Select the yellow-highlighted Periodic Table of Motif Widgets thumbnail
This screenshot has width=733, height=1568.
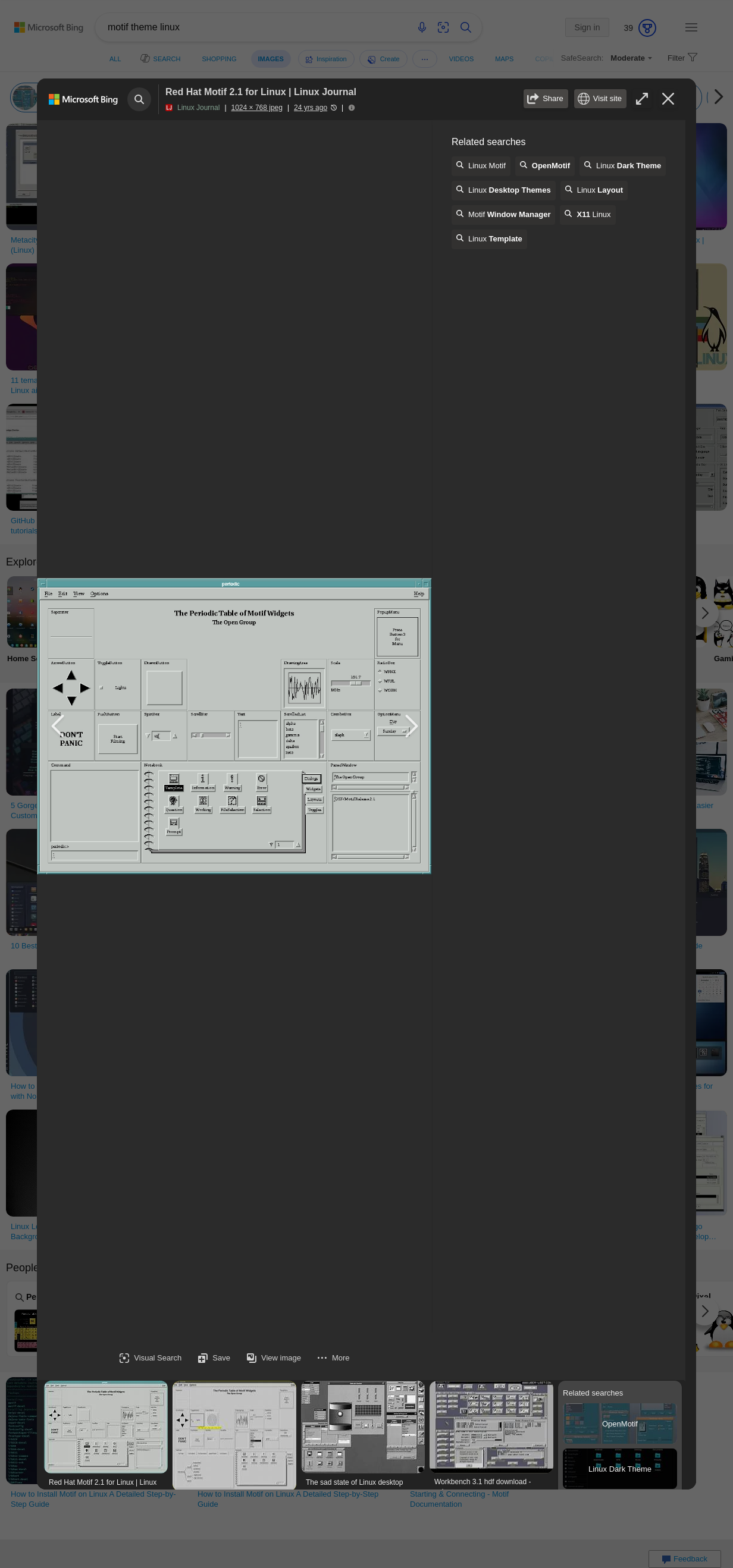234,1434
